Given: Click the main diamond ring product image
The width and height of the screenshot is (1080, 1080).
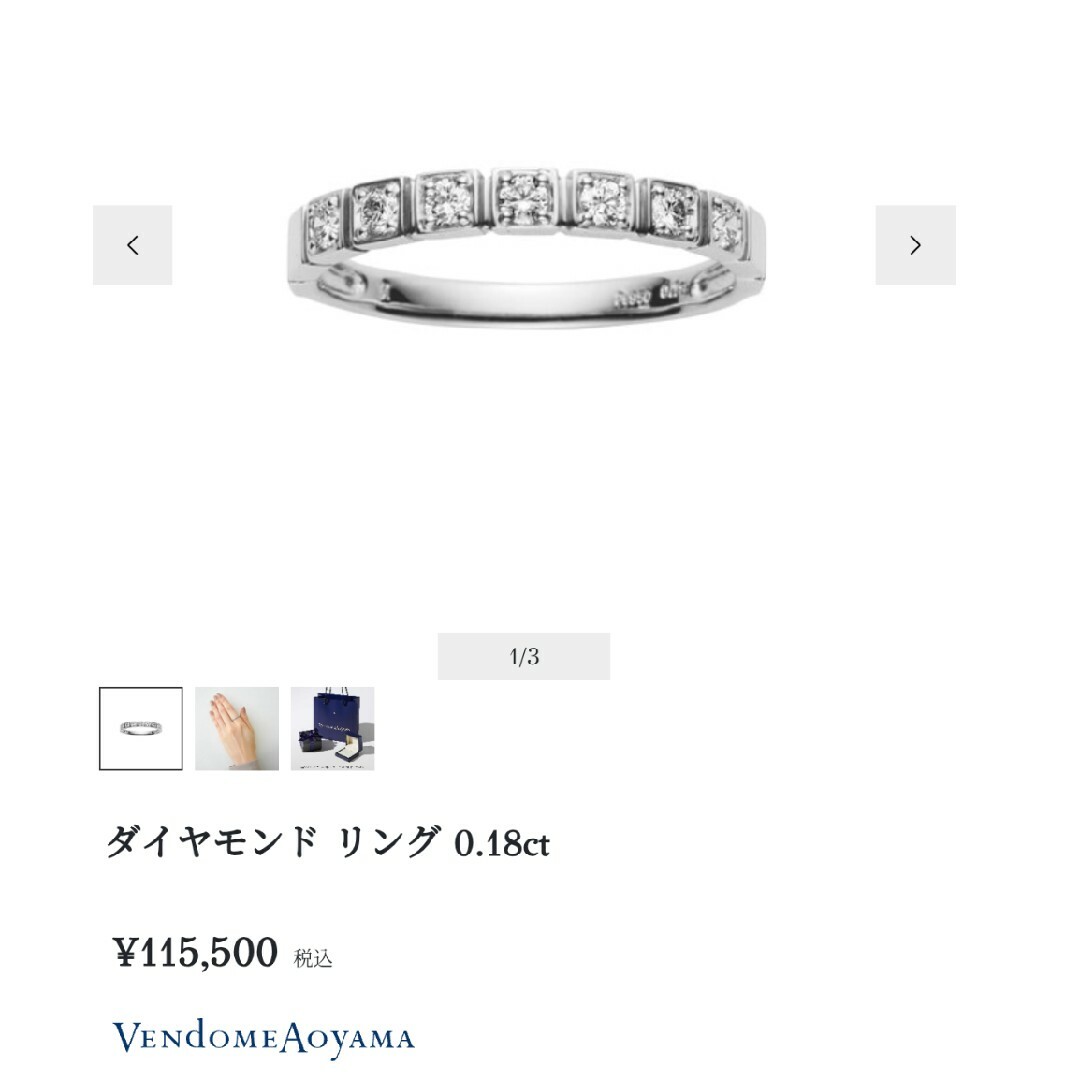Looking at the screenshot, I should click(526, 247).
